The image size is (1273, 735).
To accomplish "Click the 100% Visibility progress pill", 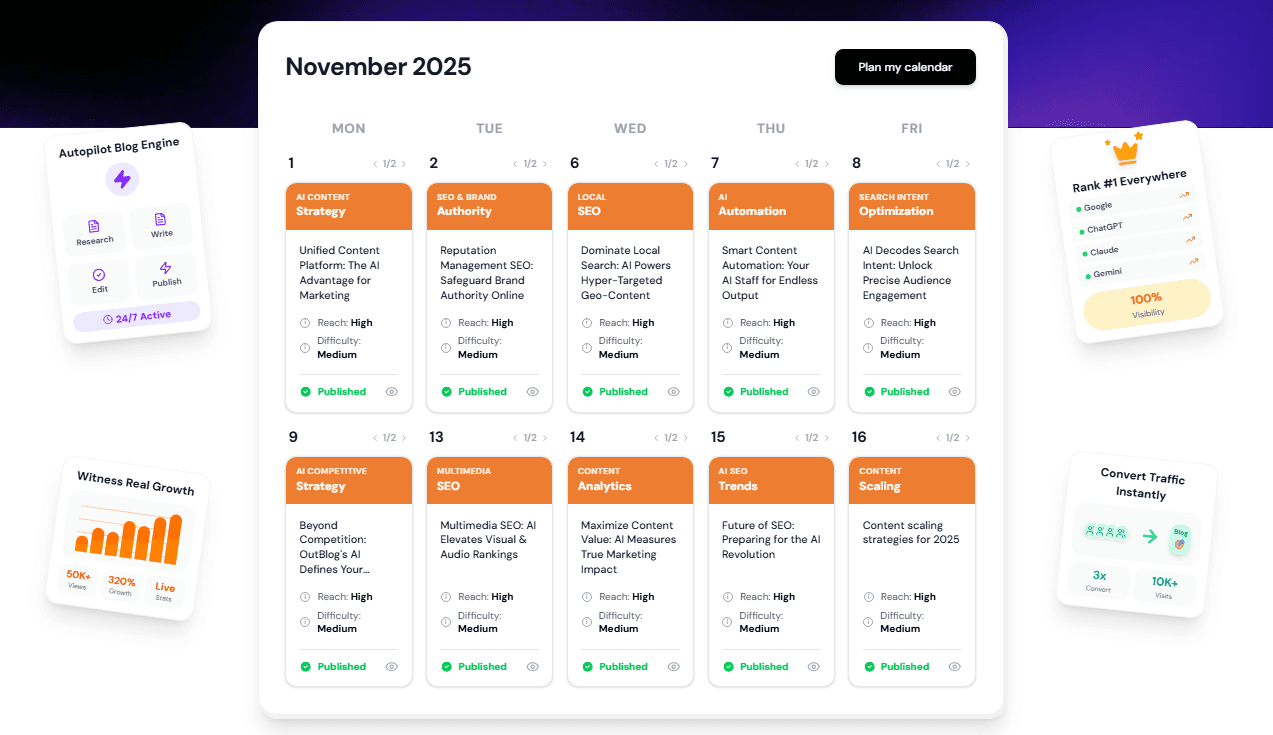I will [1147, 304].
